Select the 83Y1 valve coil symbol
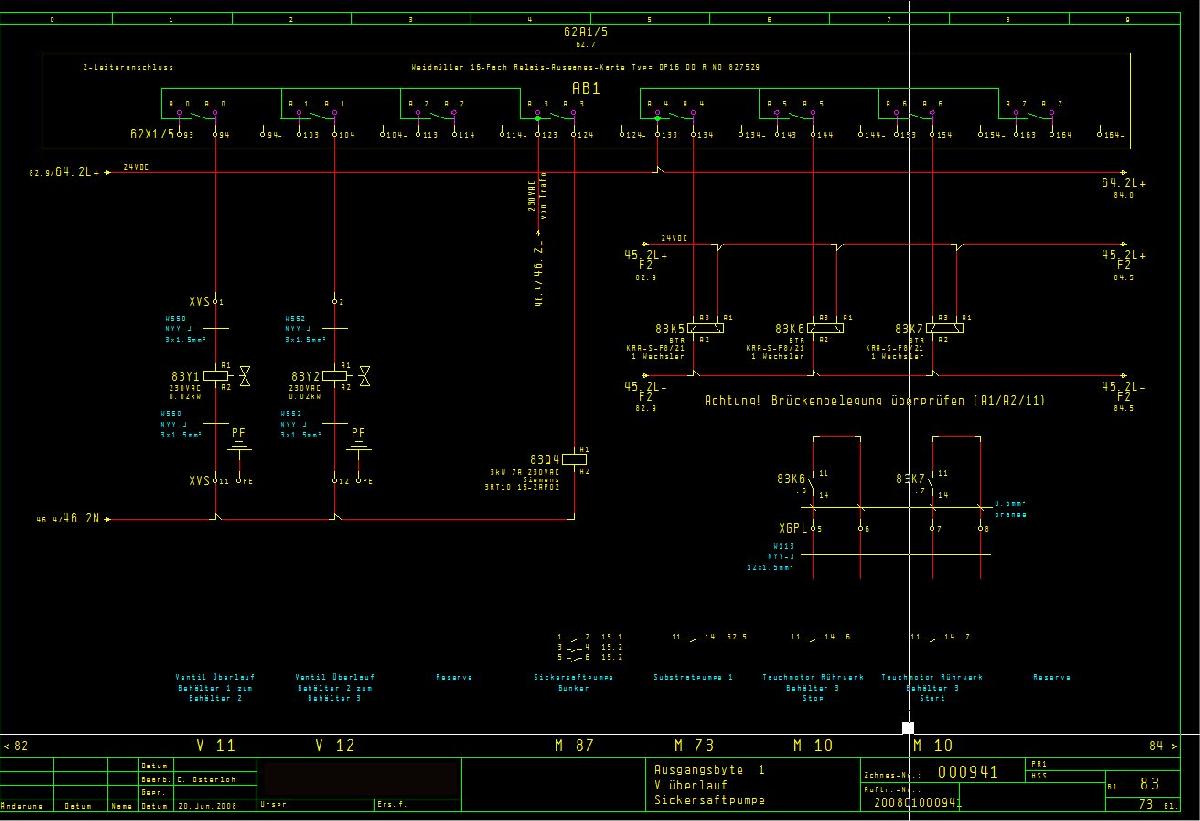Image resolution: width=1200 pixels, height=821 pixels. pos(216,375)
